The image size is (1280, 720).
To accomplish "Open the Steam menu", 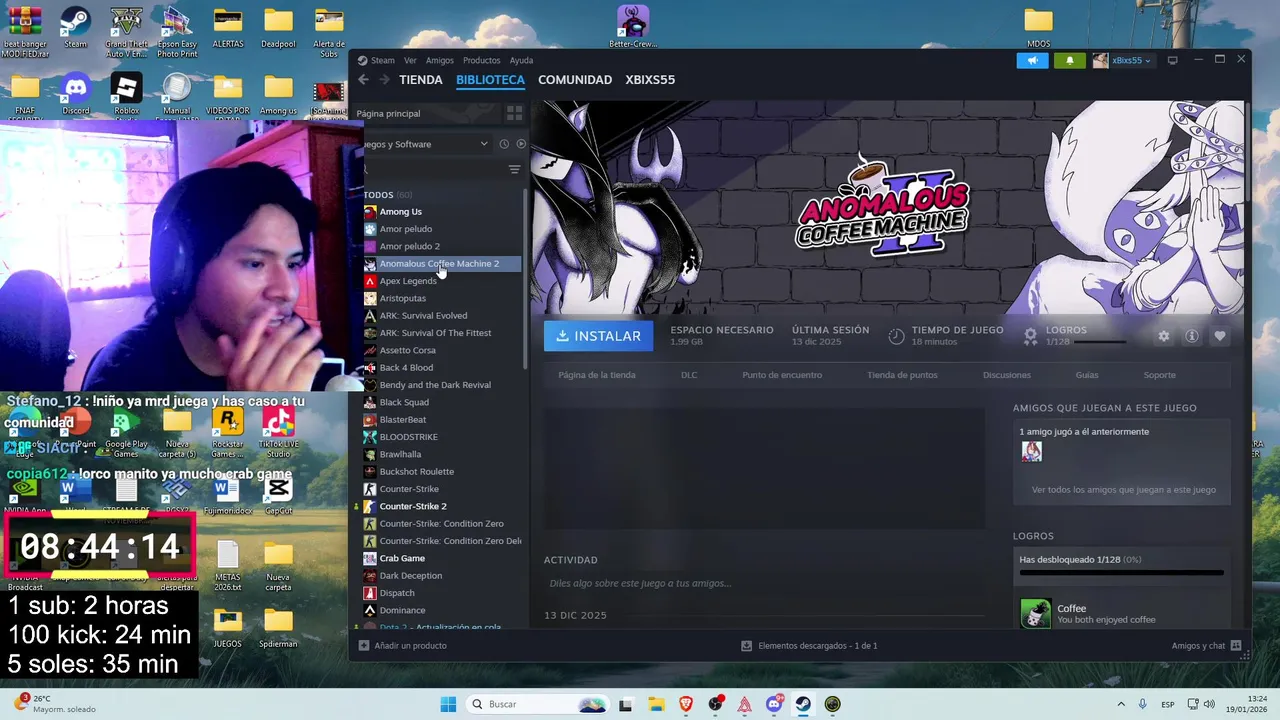I will (x=377, y=60).
